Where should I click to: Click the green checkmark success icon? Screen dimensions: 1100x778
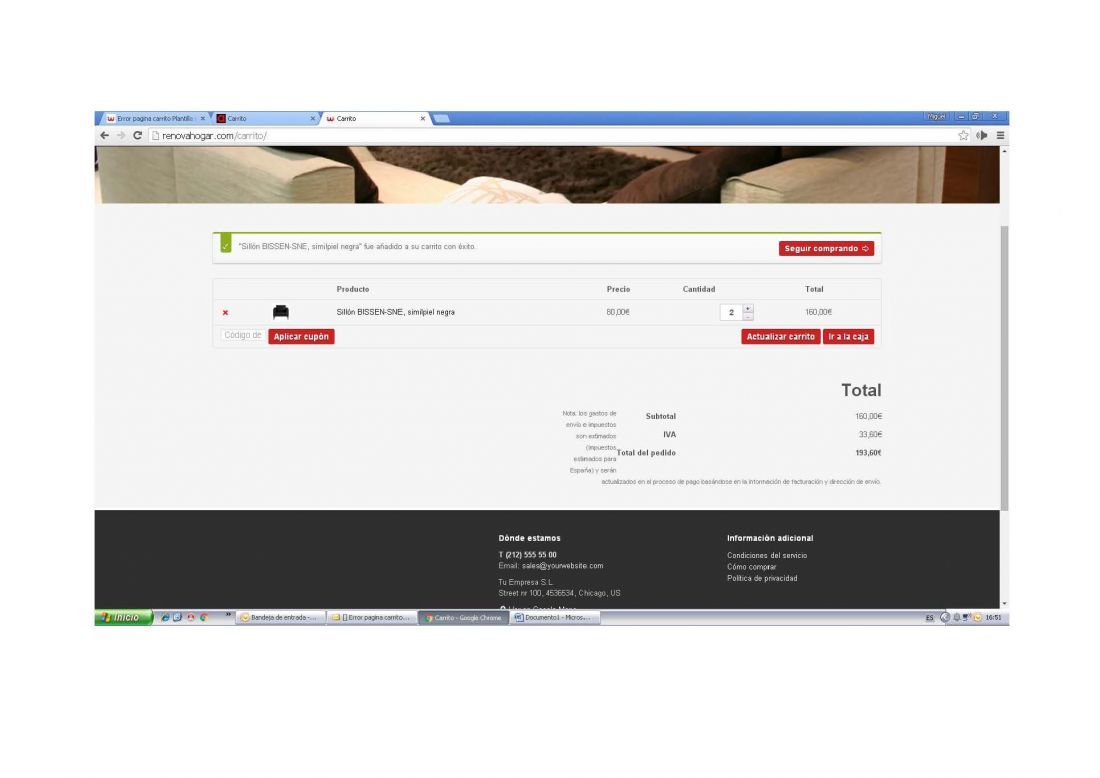click(225, 243)
